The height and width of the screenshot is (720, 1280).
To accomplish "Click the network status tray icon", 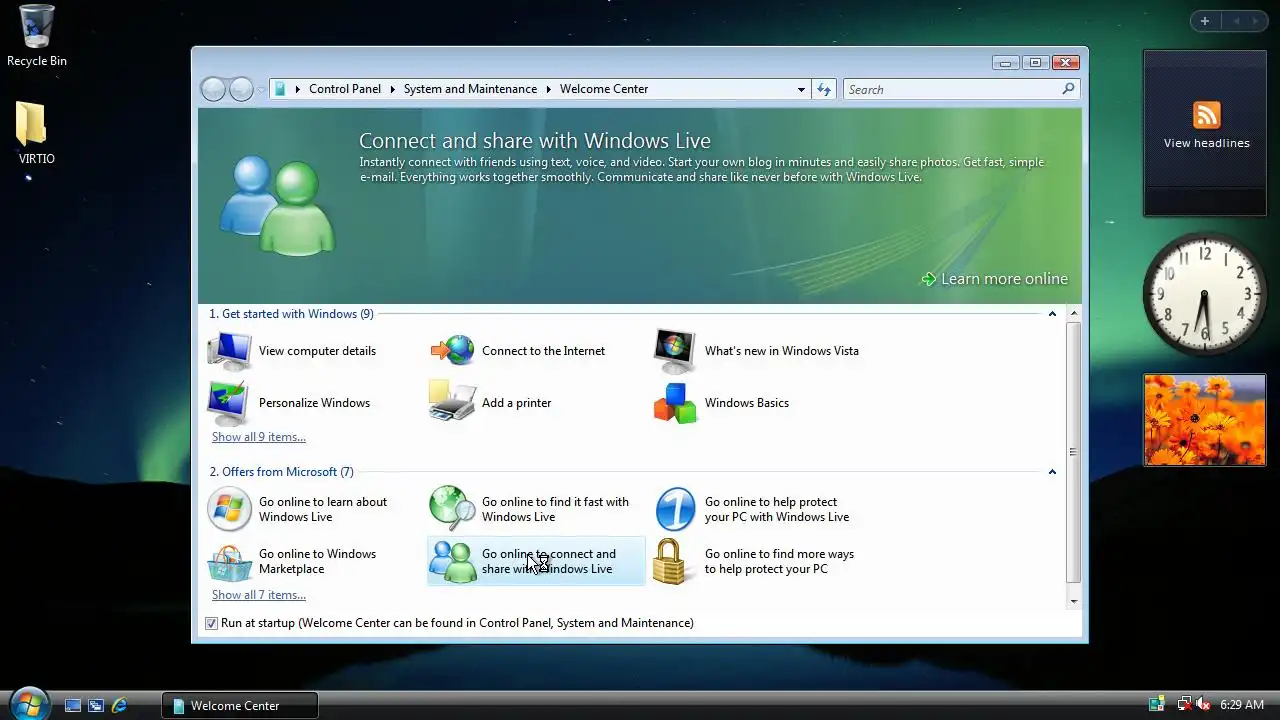I will (1183, 705).
